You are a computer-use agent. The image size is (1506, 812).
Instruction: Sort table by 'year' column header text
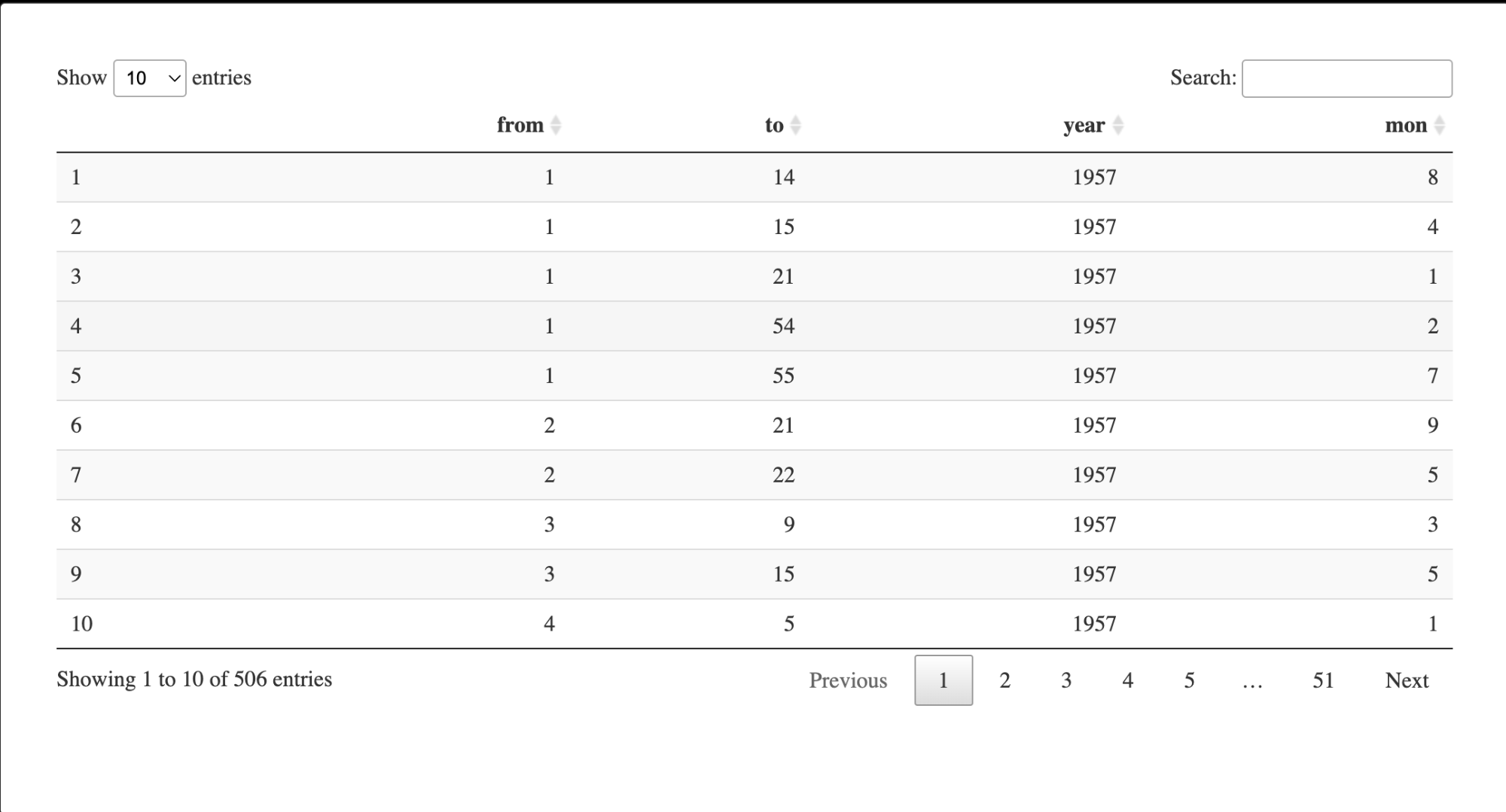1084,125
